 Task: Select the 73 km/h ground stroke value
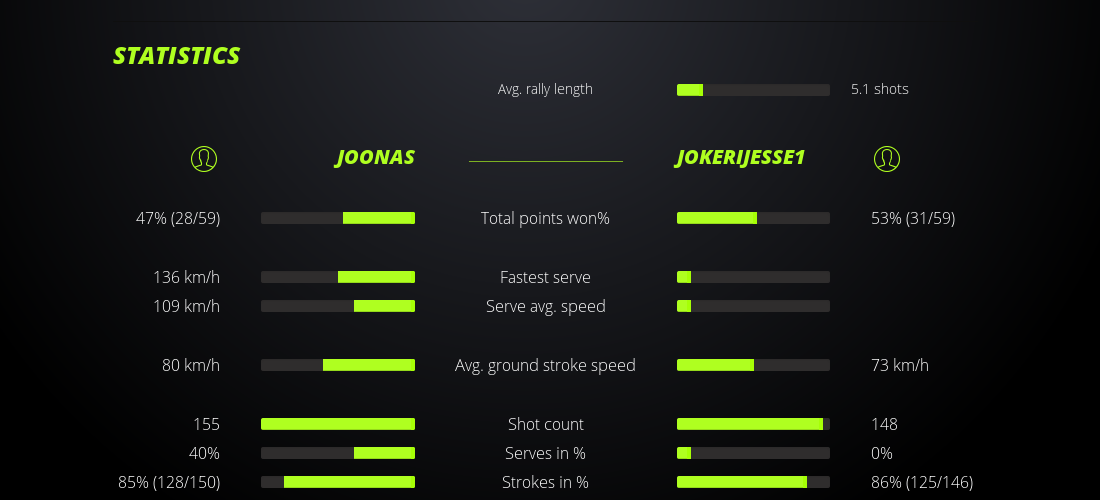(x=899, y=365)
